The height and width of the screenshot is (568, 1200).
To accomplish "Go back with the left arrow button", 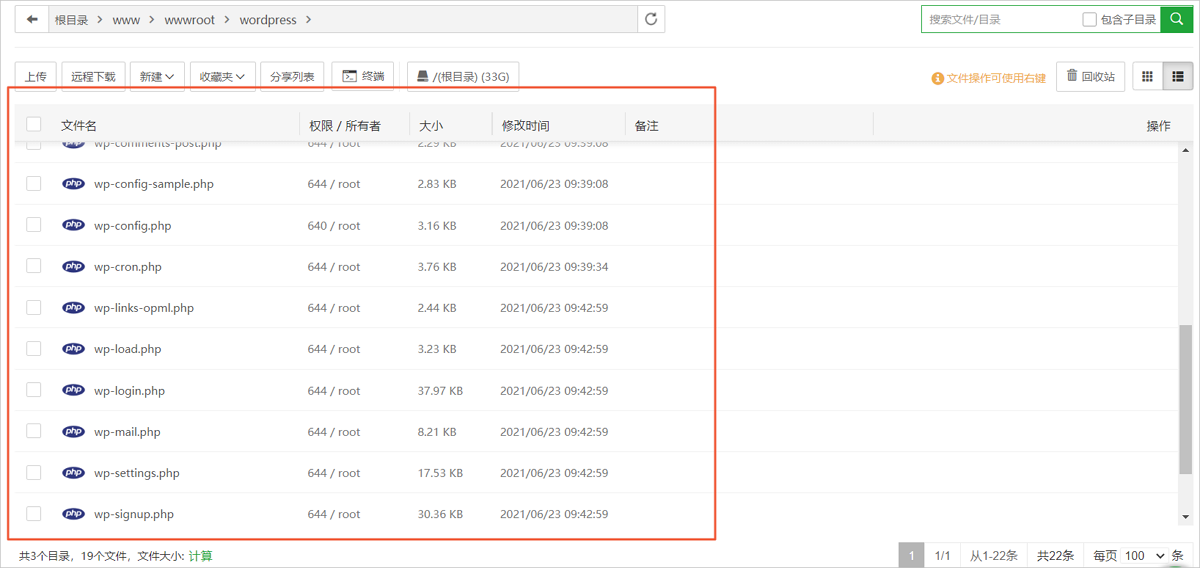I will click(x=32, y=19).
